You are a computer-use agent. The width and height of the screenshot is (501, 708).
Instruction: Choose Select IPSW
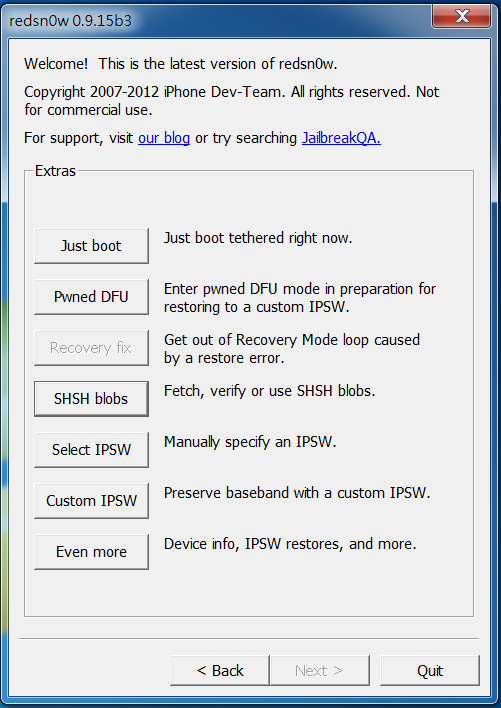click(x=91, y=450)
